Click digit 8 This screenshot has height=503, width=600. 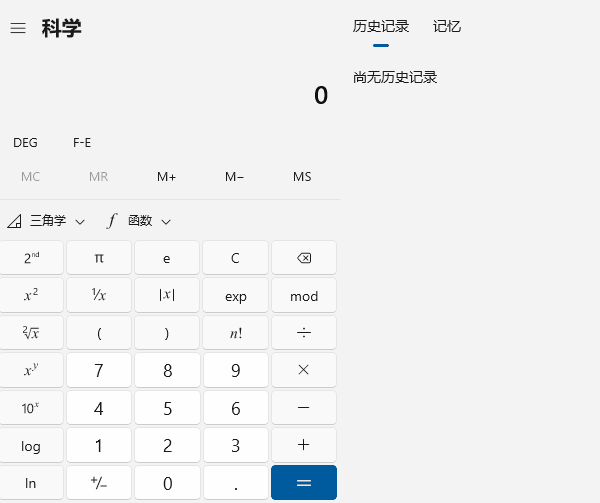(167, 370)
